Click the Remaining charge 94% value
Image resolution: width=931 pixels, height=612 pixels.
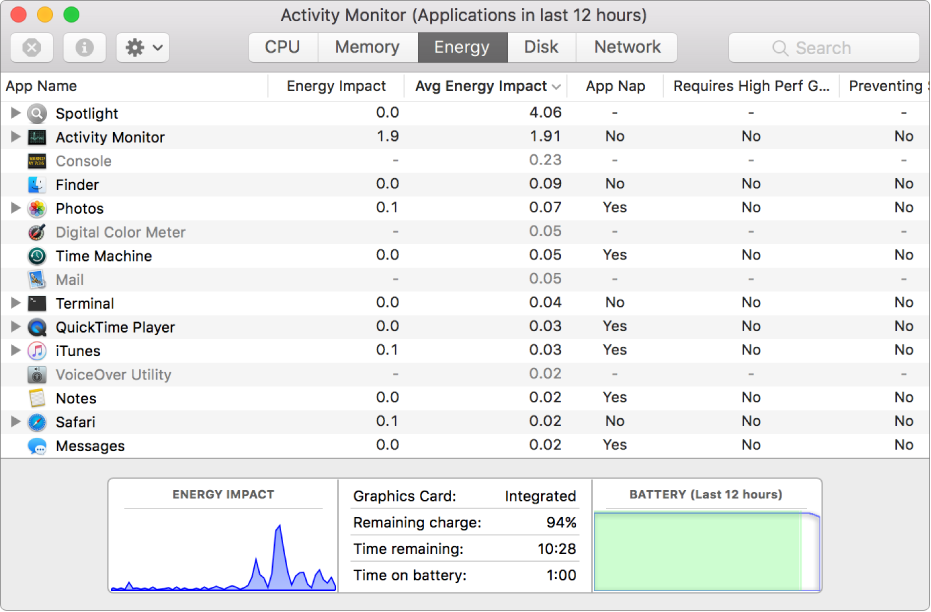(561, 522)
